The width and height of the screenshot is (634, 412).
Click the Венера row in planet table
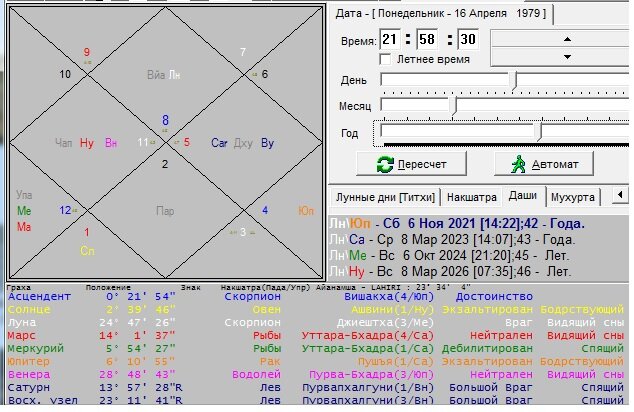(315, 374)
